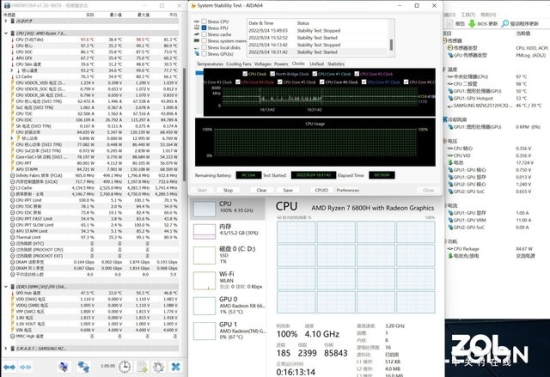This screenshot has width=550, height=377.
Task: Click the Clear button
Action: tap(262, 190)
